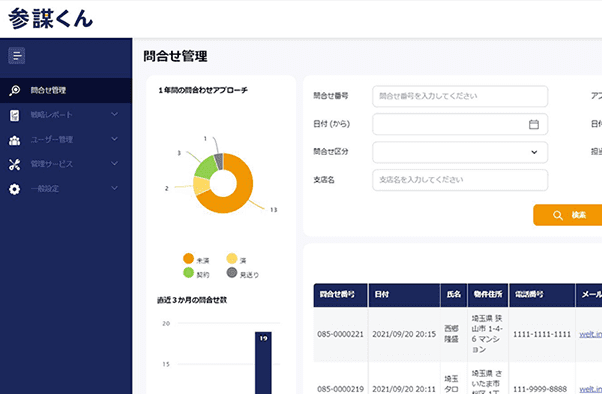The width and height of the screenshot is (602, 394).
Task: Select inquiry number 085-0000221
Action: click(340, 334)
